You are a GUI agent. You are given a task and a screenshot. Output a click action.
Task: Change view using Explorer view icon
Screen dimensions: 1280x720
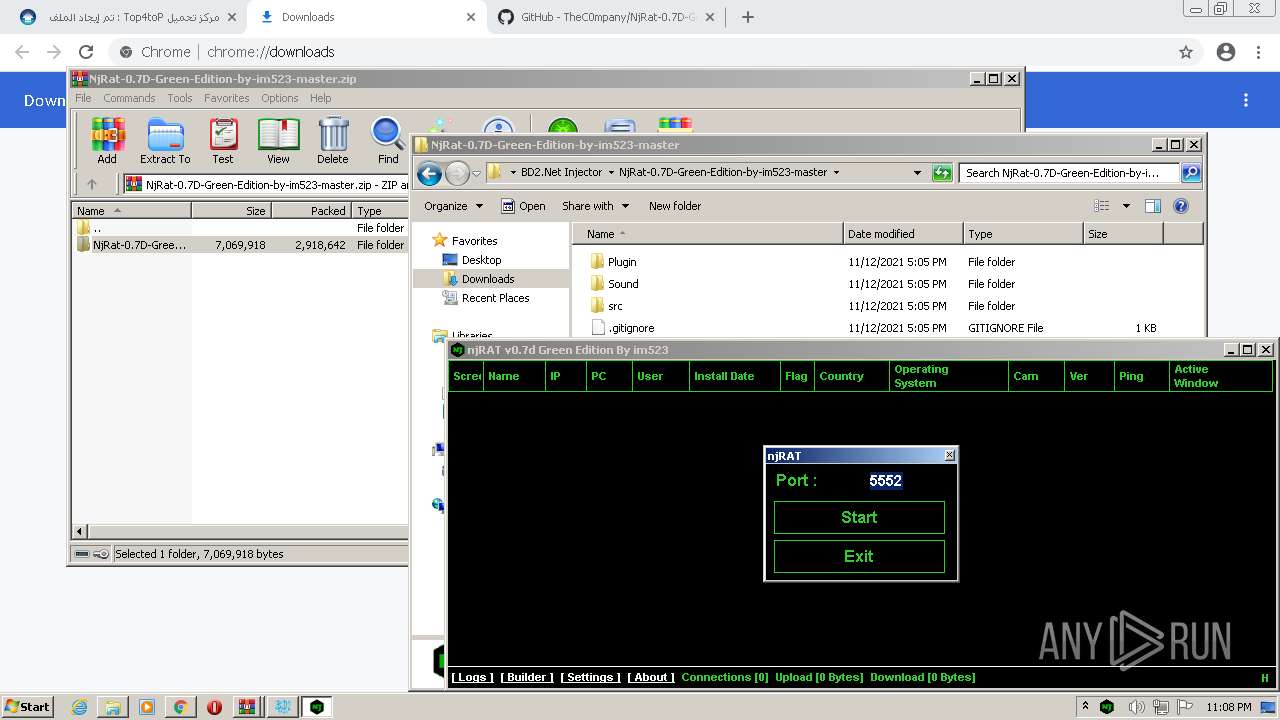click(1102, 206)
